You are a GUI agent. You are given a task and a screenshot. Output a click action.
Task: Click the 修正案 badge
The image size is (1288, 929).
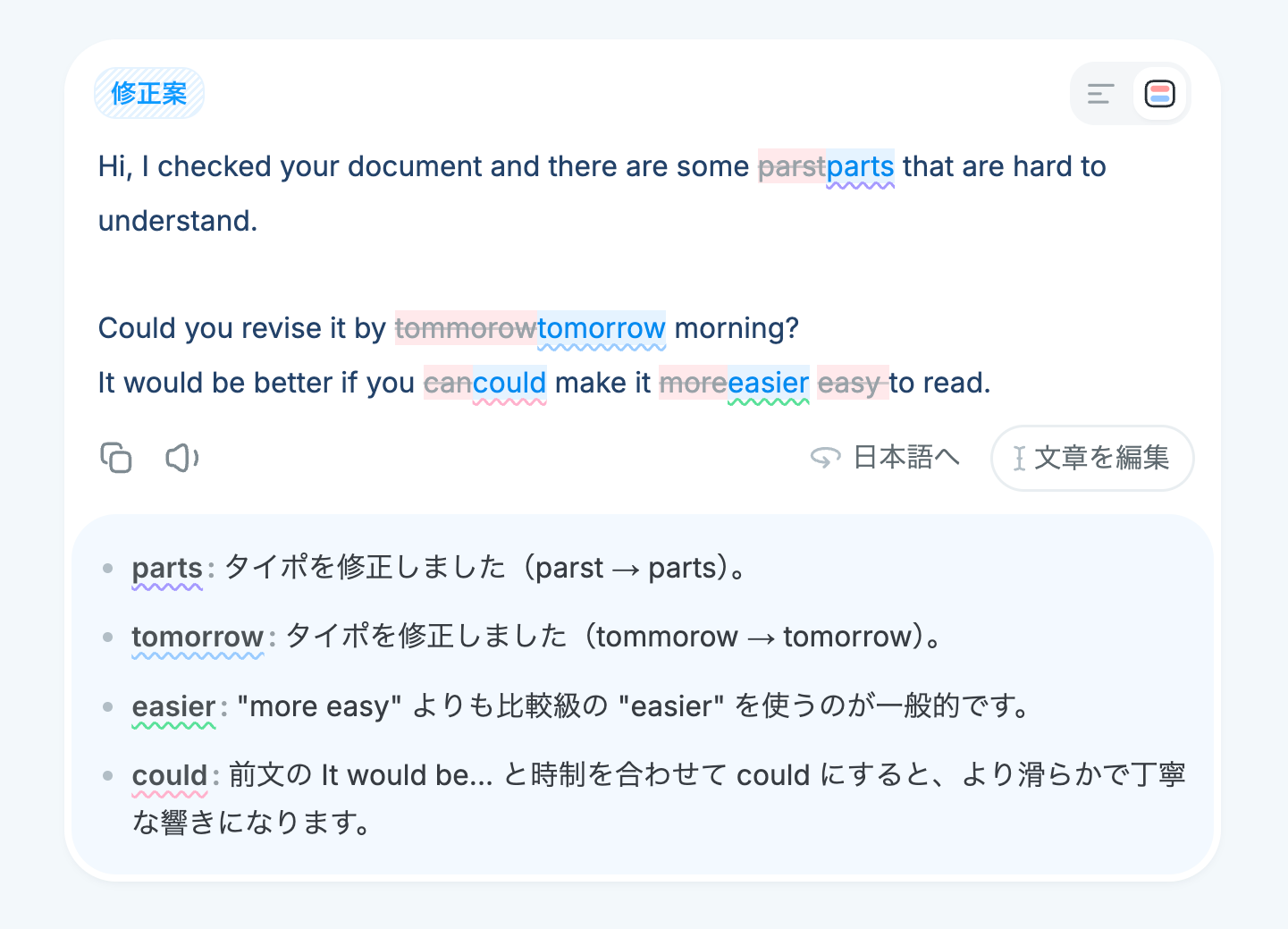point(149,93)
